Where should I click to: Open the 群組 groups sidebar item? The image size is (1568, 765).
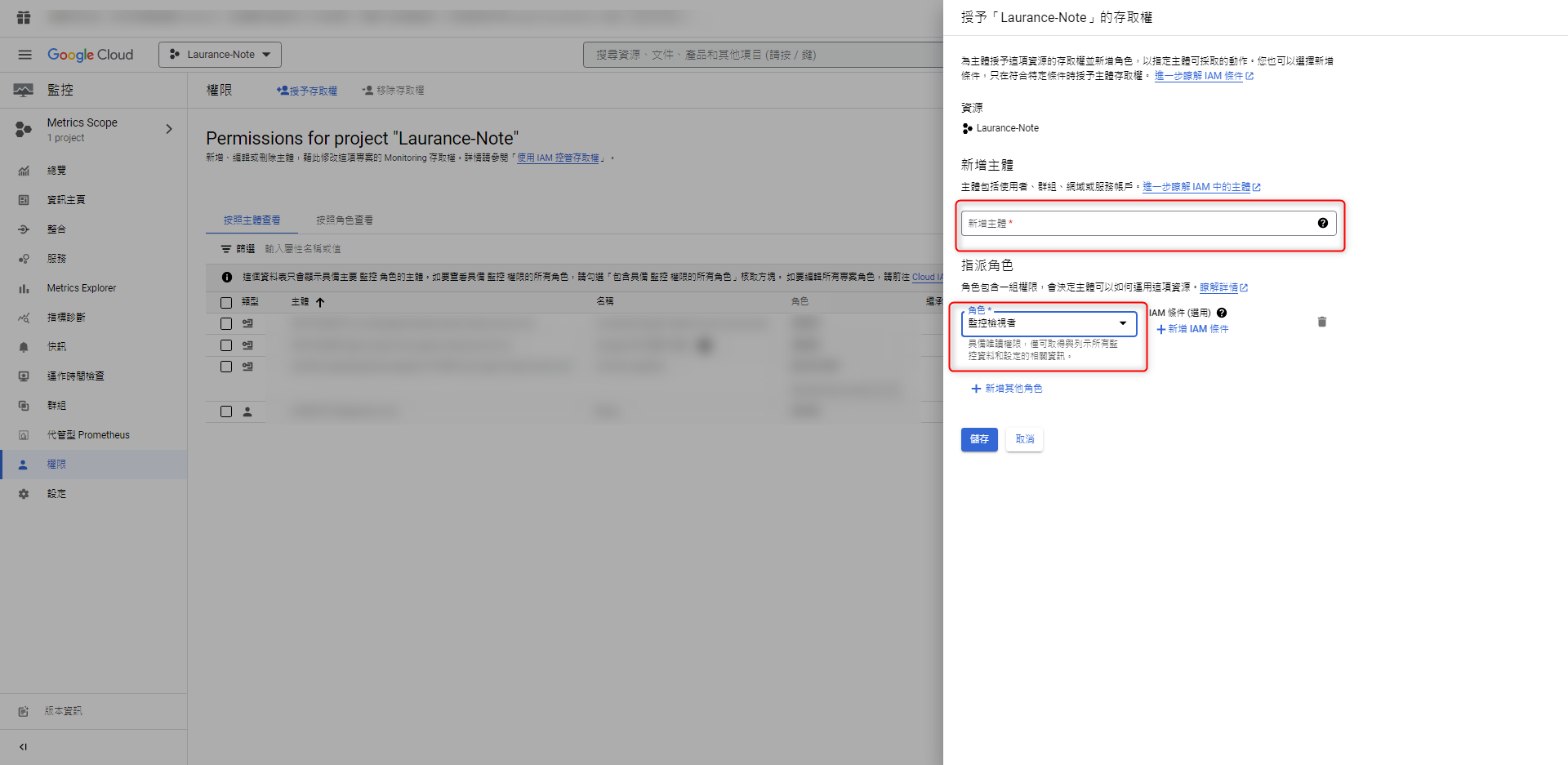56,406
